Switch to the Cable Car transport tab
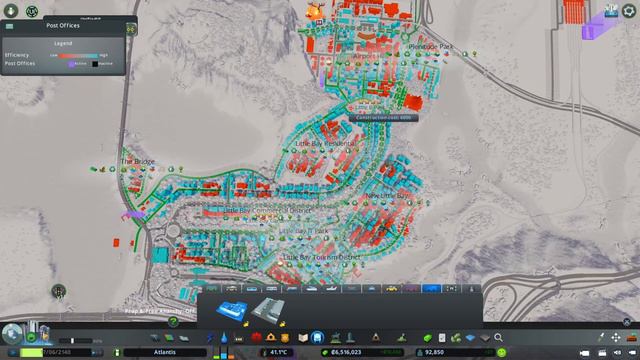640x360 pixels. [x=371, y=289]
